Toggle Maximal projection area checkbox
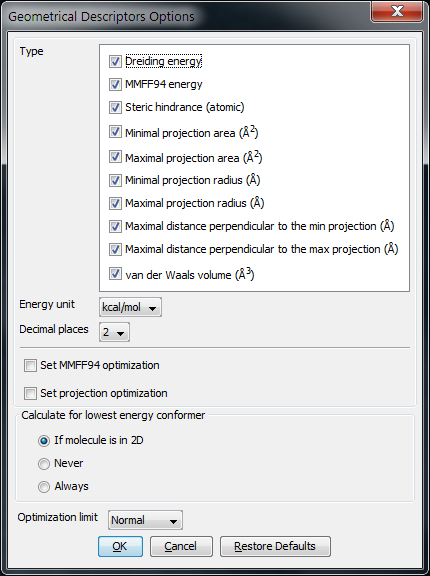Image resolution: width=430 pixels, height=576 pixels. [115, 157]
